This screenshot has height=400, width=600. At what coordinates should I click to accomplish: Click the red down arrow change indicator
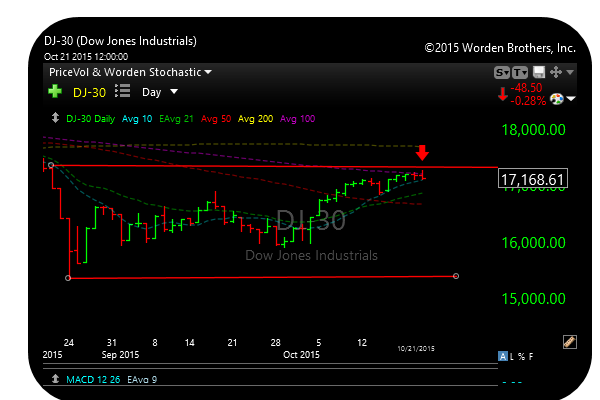[502, 94]
